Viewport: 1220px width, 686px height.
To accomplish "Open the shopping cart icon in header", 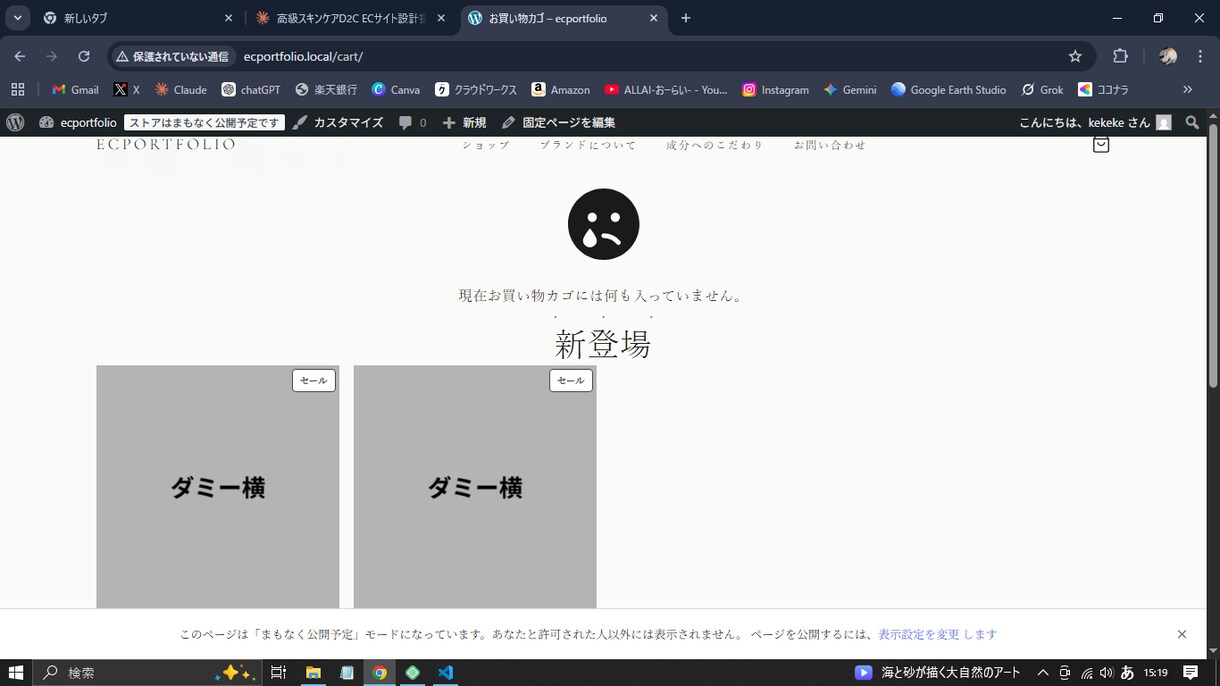I will (1101, 145).
